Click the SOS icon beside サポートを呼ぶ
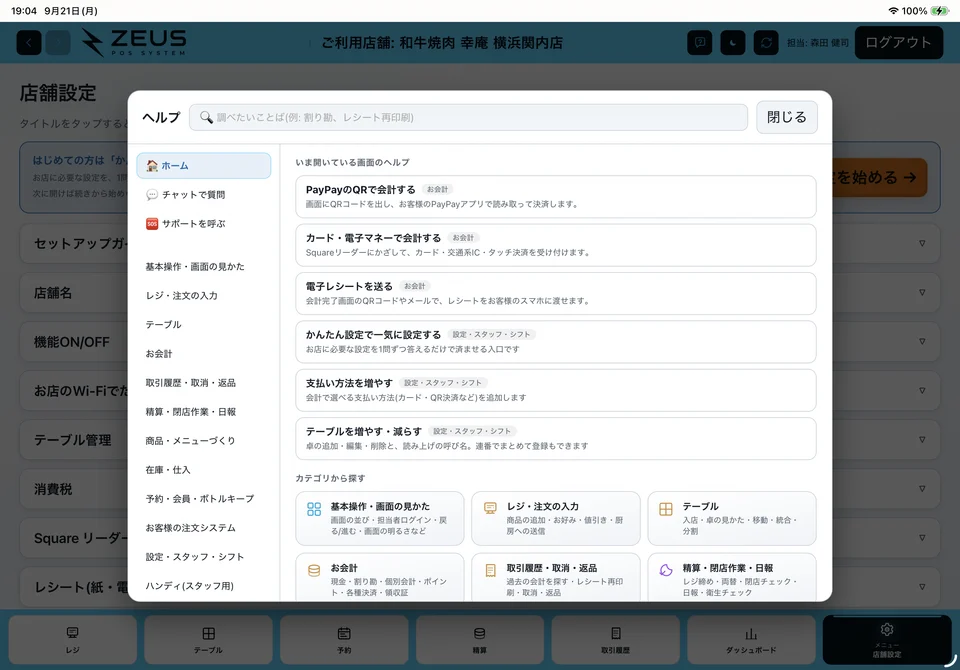 click(x=152, y=224)
